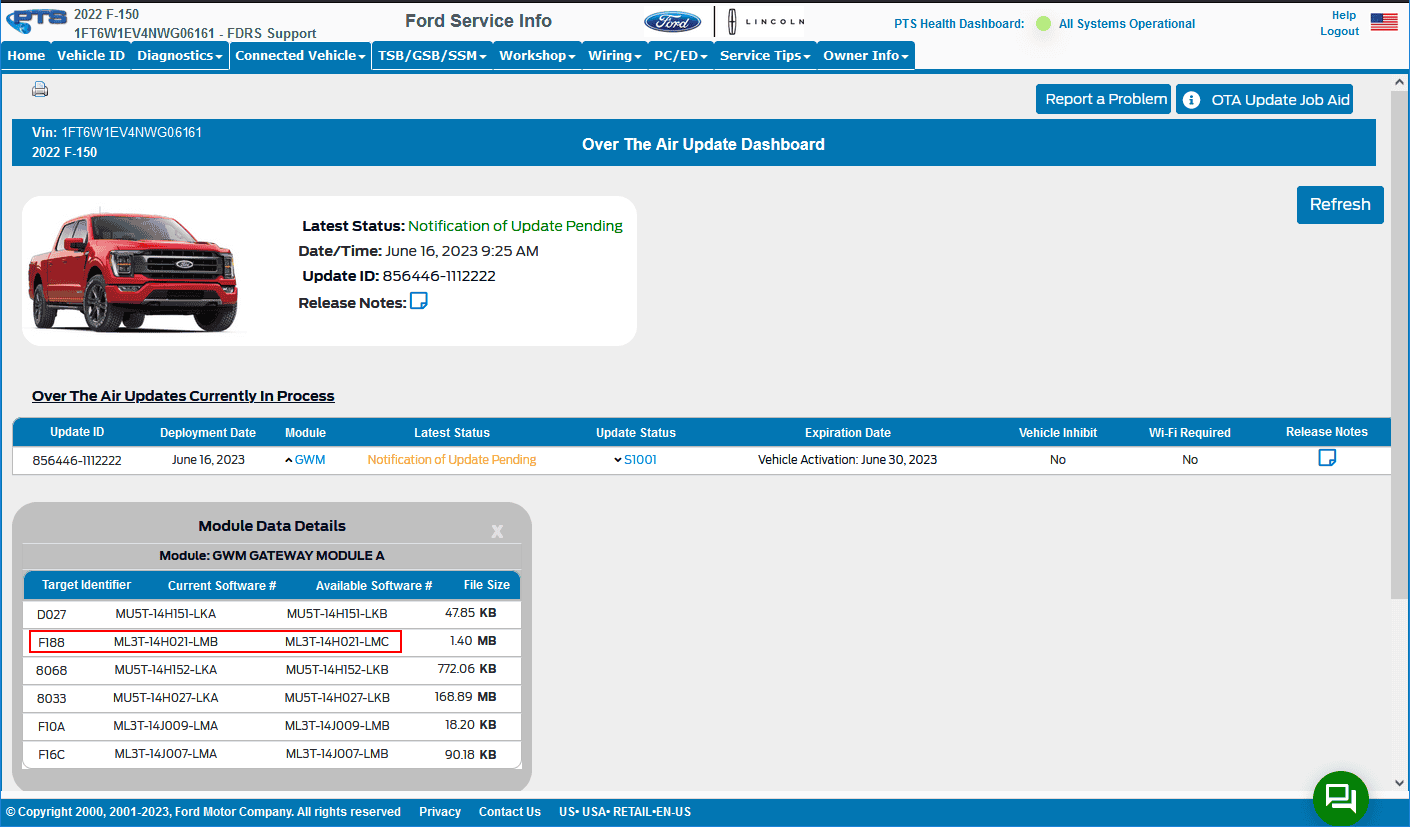Open the Connected Vehicle dropdown menu
Image resolution: width=1410 pixels, height=827 pixels.
tap(300, 56)
